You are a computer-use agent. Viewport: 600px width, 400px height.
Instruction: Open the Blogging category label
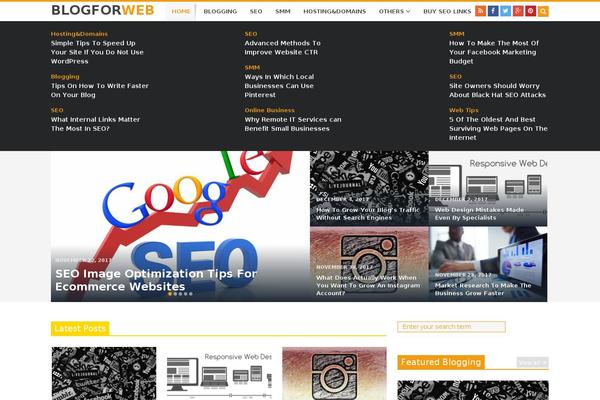tap(65, 77)
